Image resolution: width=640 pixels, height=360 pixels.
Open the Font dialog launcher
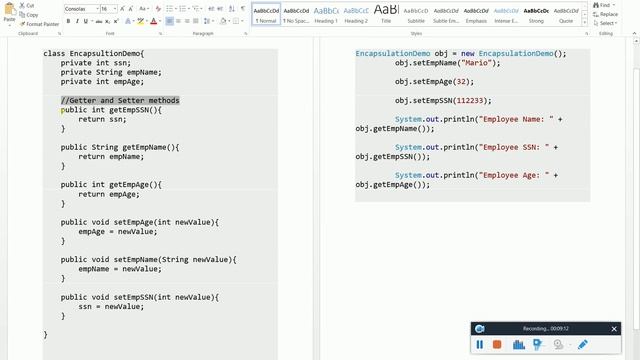click(x=160, y=34)
